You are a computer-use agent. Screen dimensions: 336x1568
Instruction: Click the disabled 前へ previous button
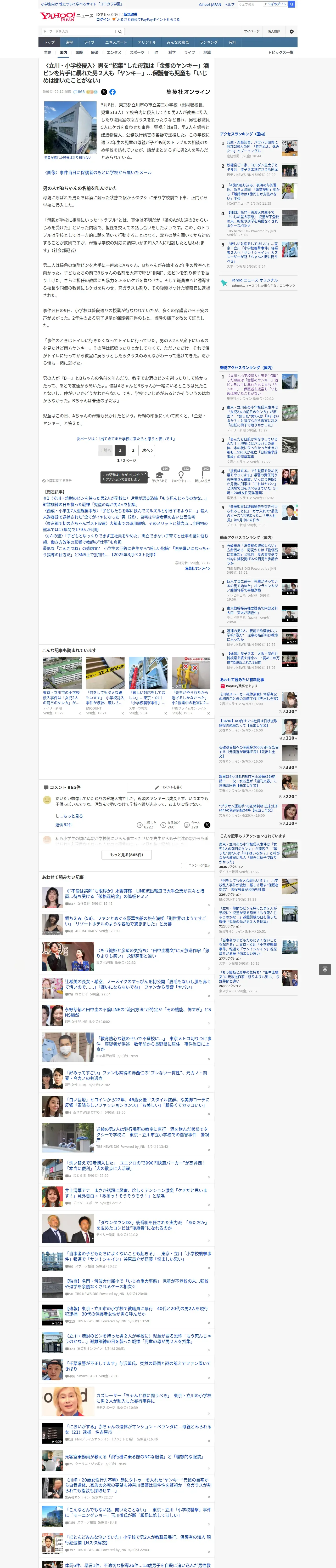pyautogui.click(x=105, y=451)
